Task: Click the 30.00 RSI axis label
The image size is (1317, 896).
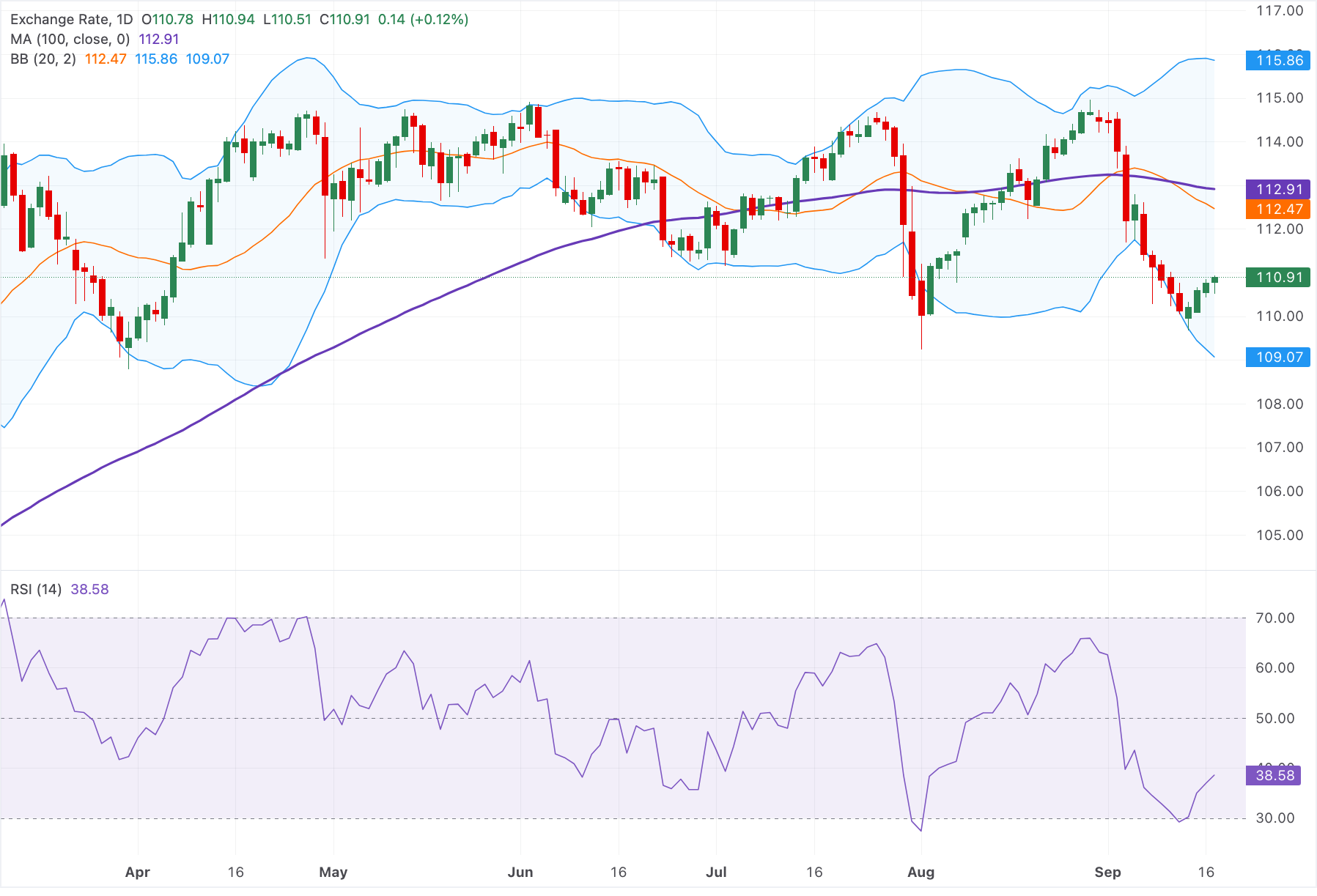Action: pos(1275,818)
